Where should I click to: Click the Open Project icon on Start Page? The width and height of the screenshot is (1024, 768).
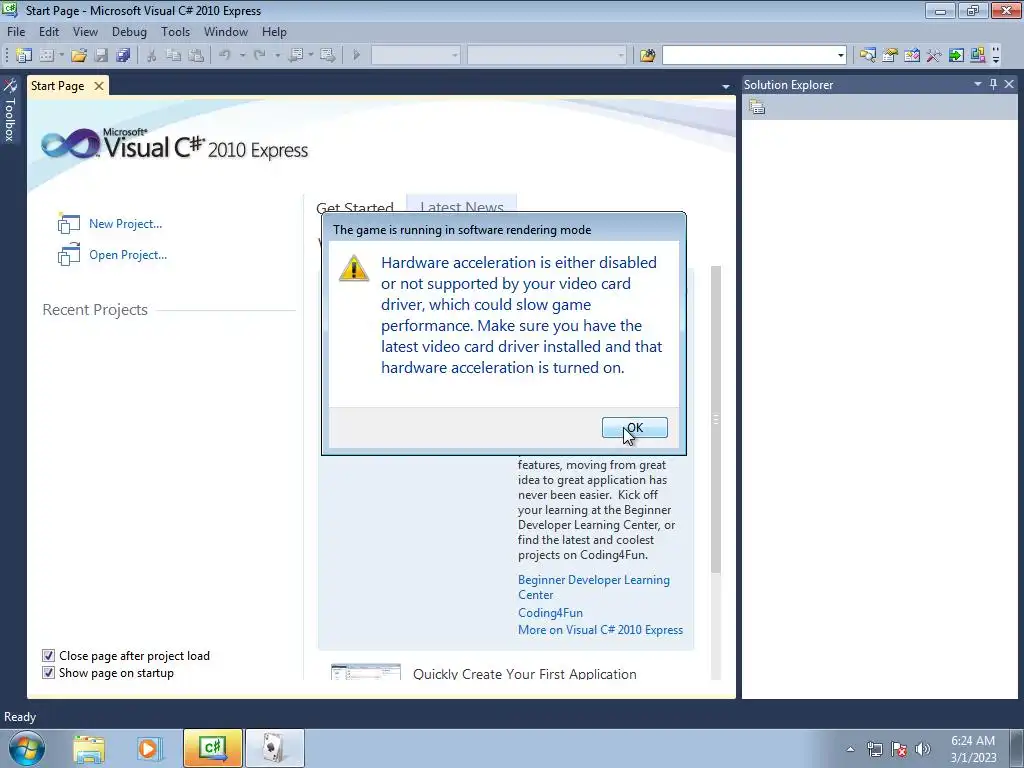pos(69,255)
